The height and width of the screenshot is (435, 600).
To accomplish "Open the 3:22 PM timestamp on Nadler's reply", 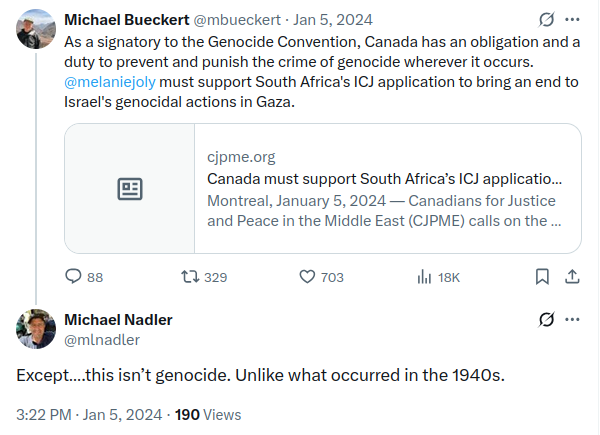I will [x=44, y=415].
